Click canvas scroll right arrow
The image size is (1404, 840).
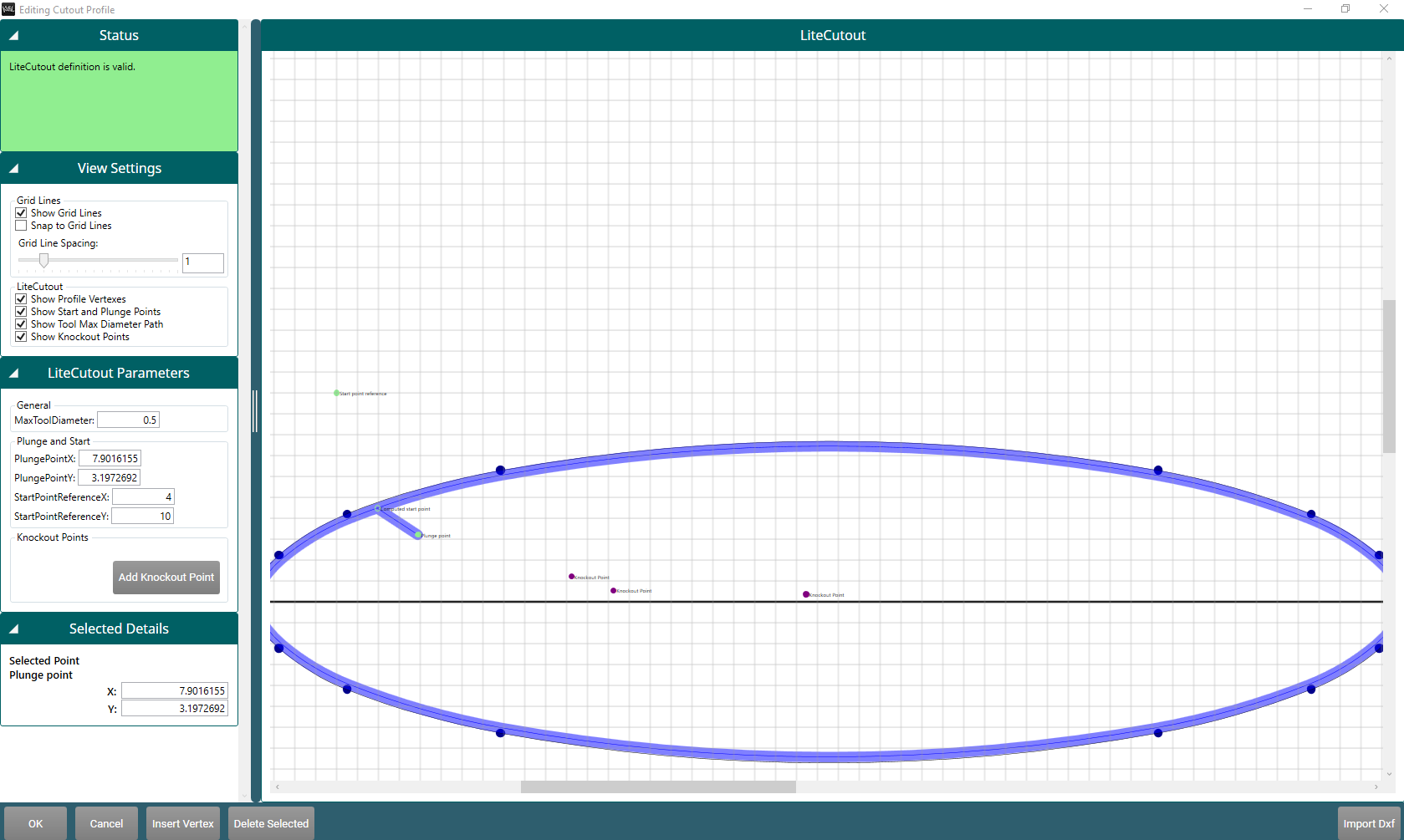coord(1376,787)
